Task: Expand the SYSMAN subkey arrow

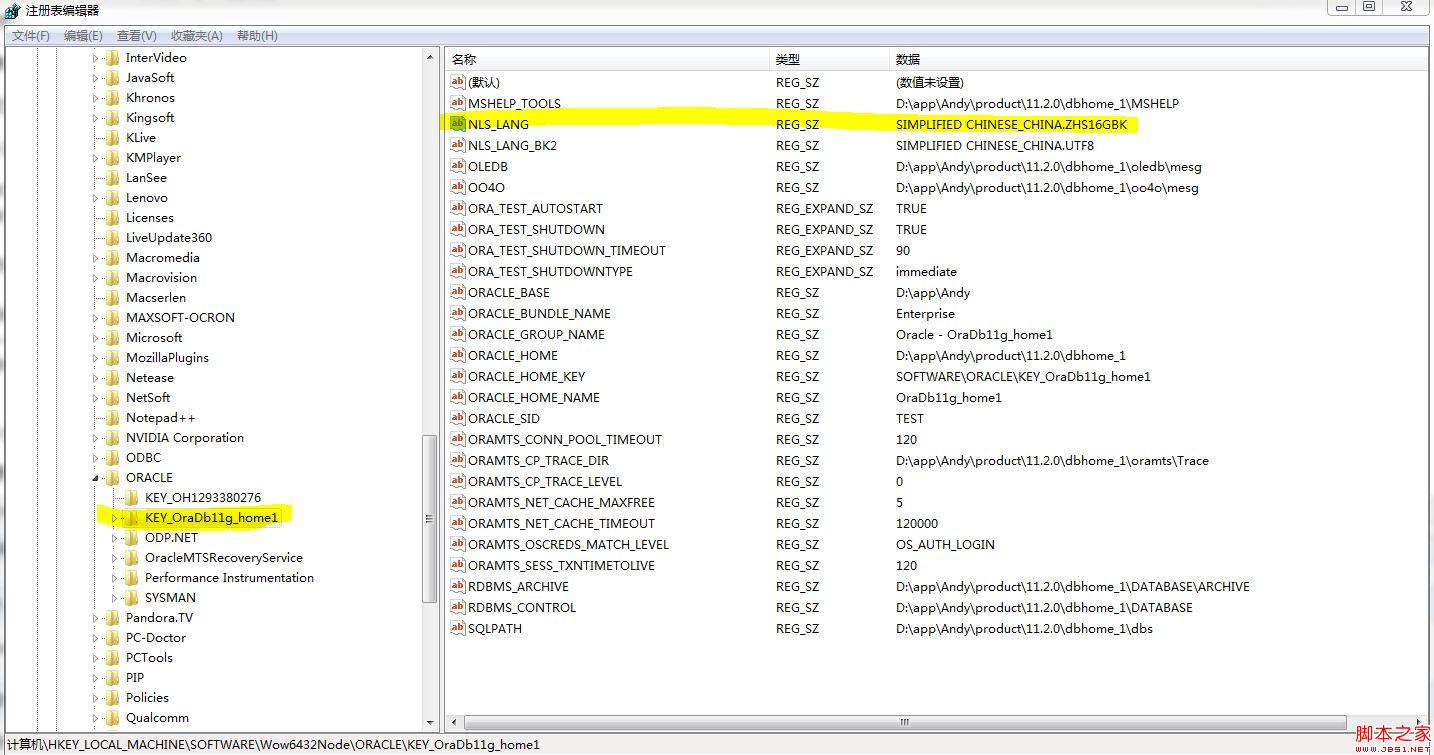Action: tap(115, 598)
